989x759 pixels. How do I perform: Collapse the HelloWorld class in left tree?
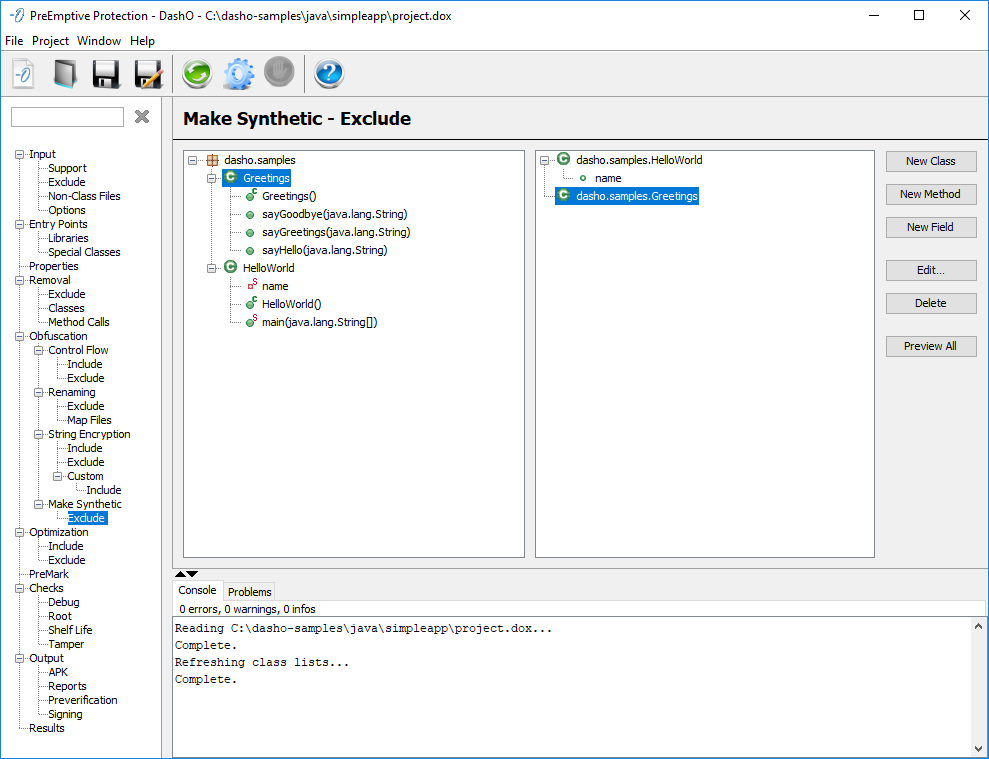(212, 268)
